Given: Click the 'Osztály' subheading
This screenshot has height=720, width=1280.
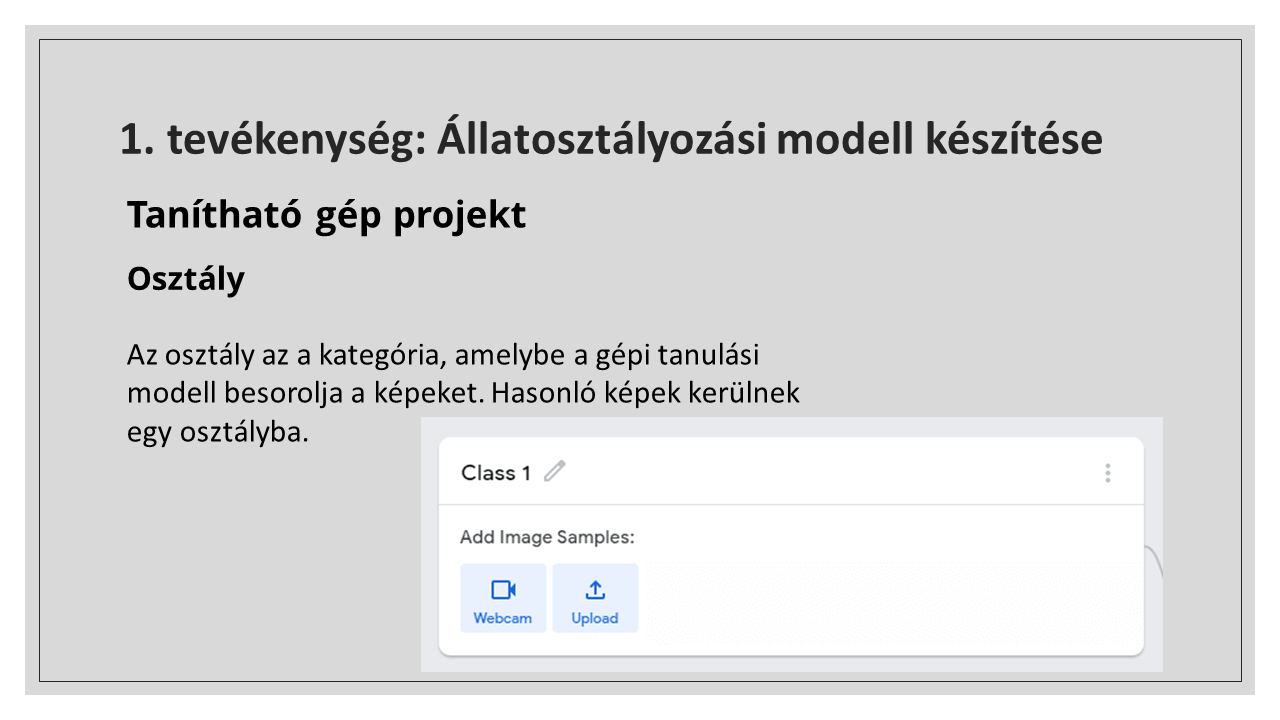Looking at the screenshot, I should pos(186,279).
